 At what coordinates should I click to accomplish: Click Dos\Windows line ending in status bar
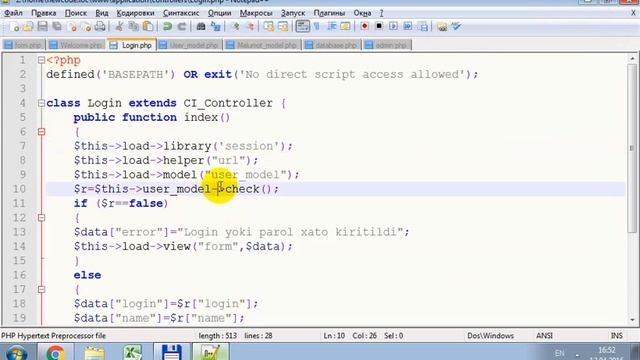490,336
